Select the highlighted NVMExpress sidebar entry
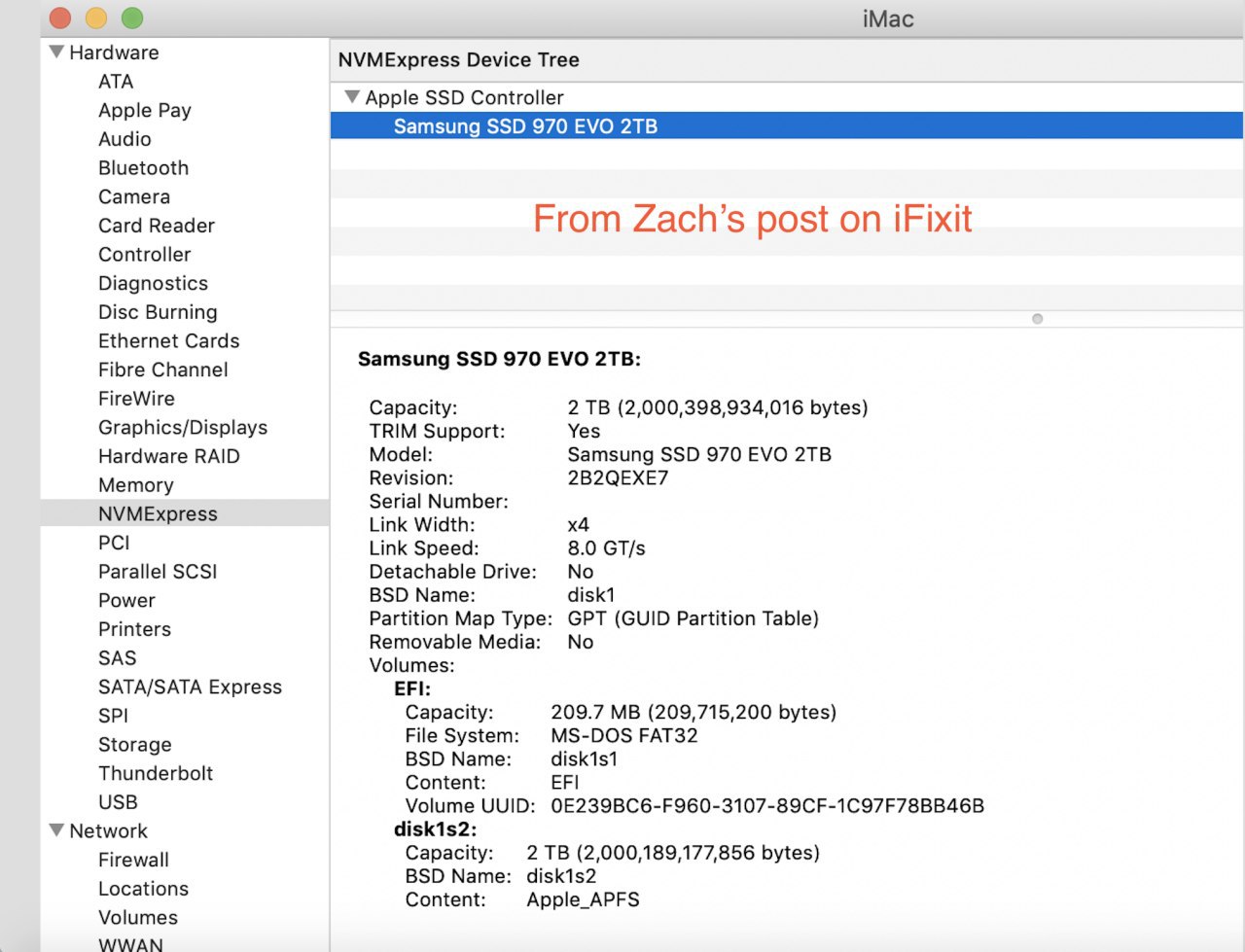This screenshot has height=952, width=1245. [185, 513]
